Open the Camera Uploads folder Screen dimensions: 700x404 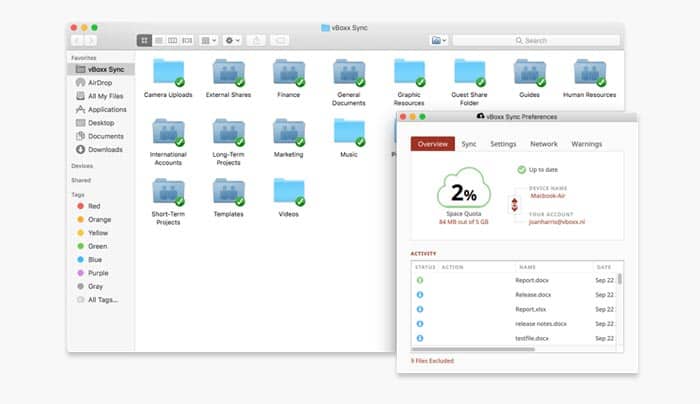pyautogui.click(x=168, y=73)
